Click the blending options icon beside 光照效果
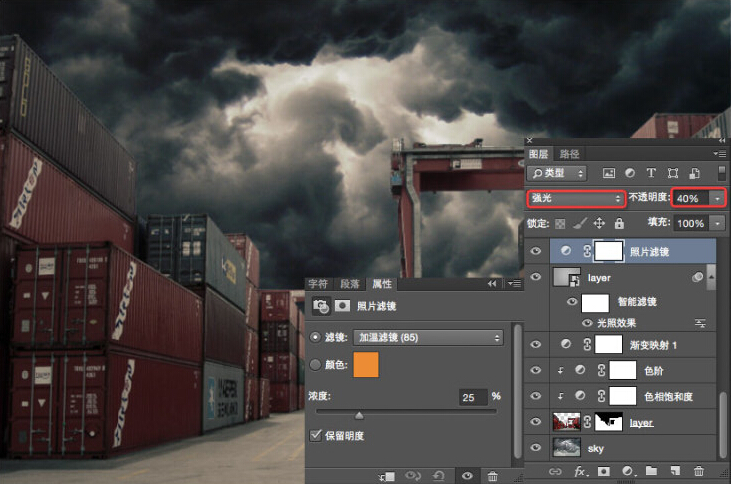Screen dimensions: 731x484 click(x=700, y=323)
